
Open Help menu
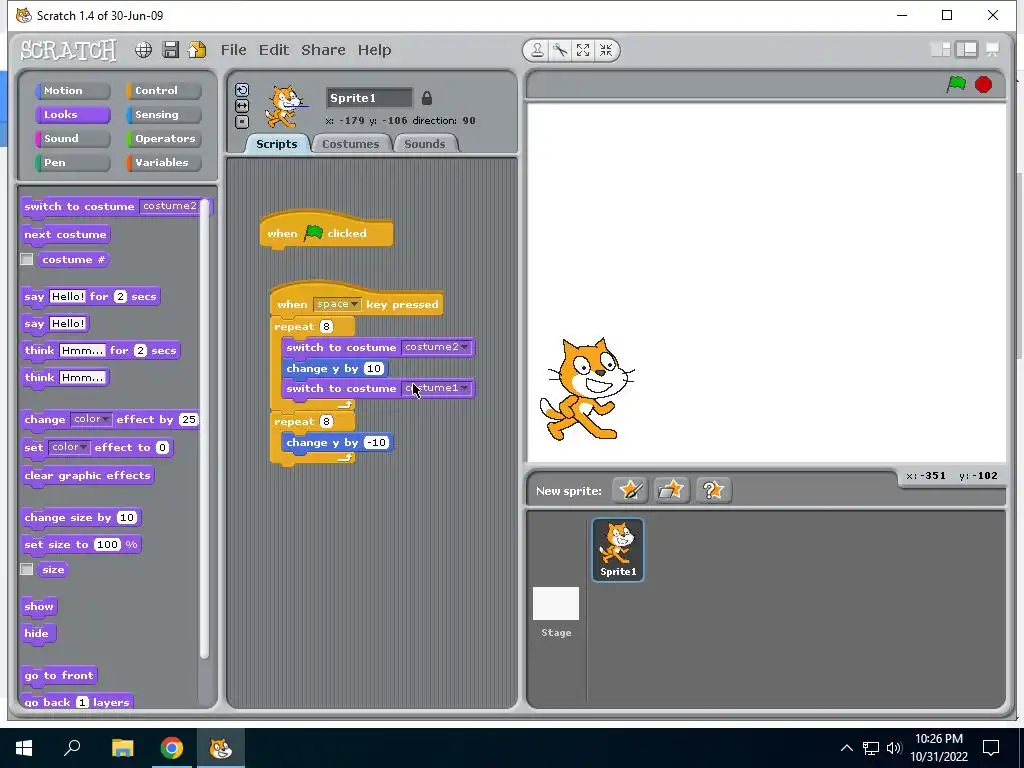click(x=374, y=50)
